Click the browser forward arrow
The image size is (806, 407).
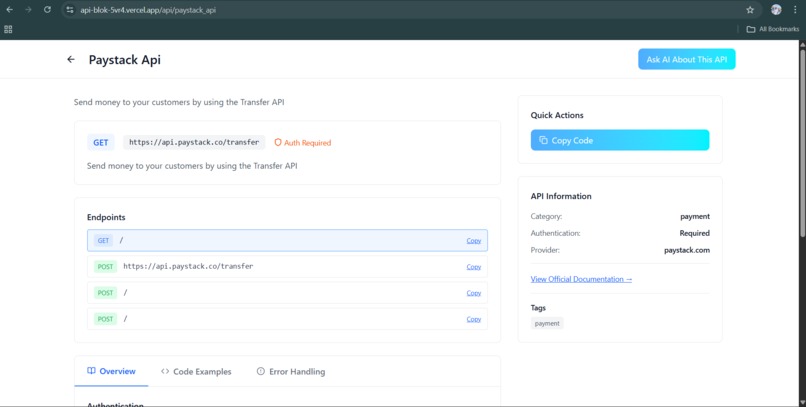click(28, 10)
